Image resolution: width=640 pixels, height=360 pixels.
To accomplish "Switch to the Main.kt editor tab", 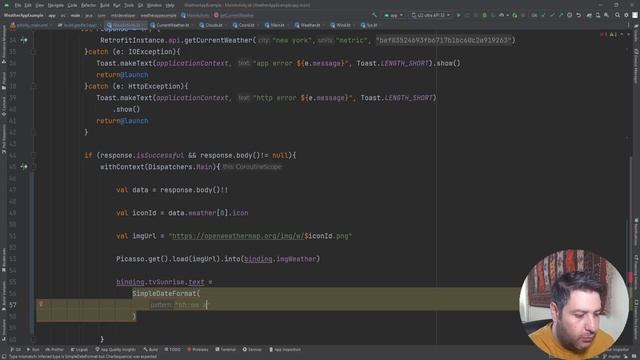I will [275, 25].
